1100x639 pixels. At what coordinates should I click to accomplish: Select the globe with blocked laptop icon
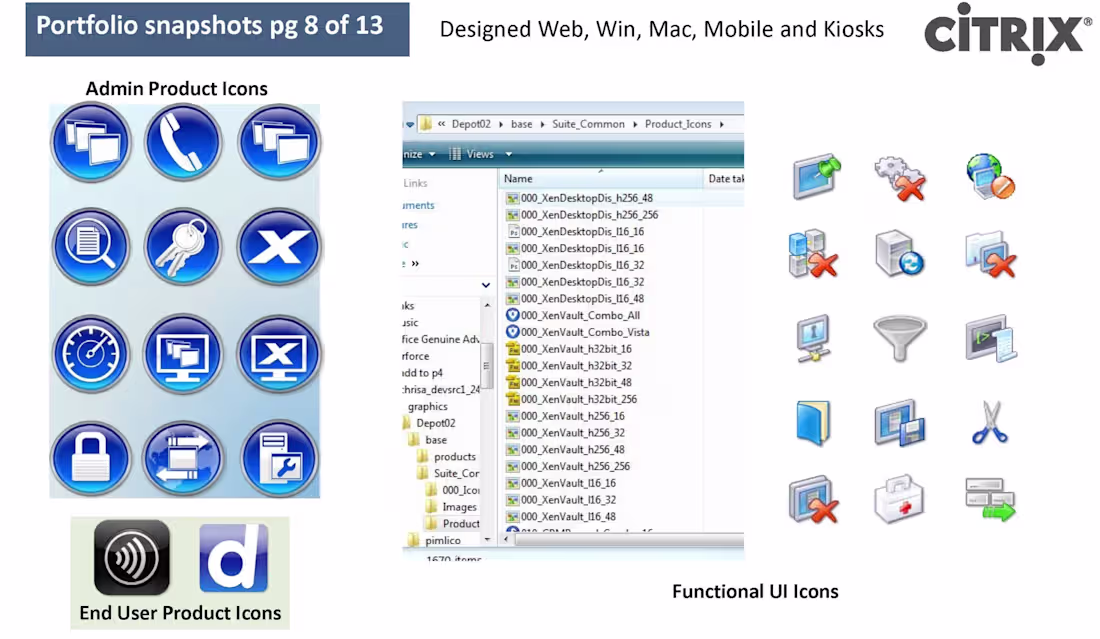tap(990, 175)
